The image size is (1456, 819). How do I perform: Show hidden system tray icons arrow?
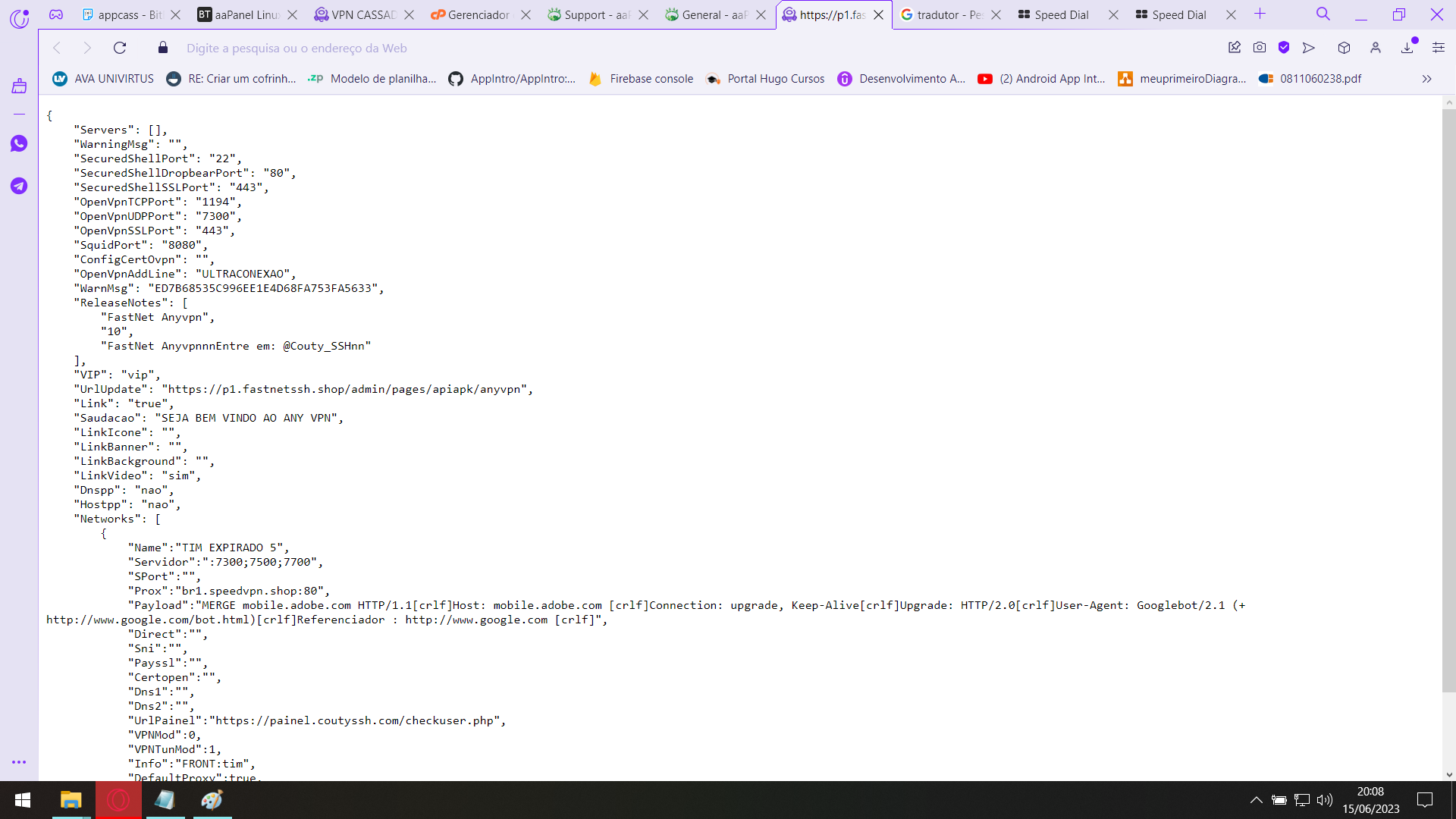point(1256,800)
